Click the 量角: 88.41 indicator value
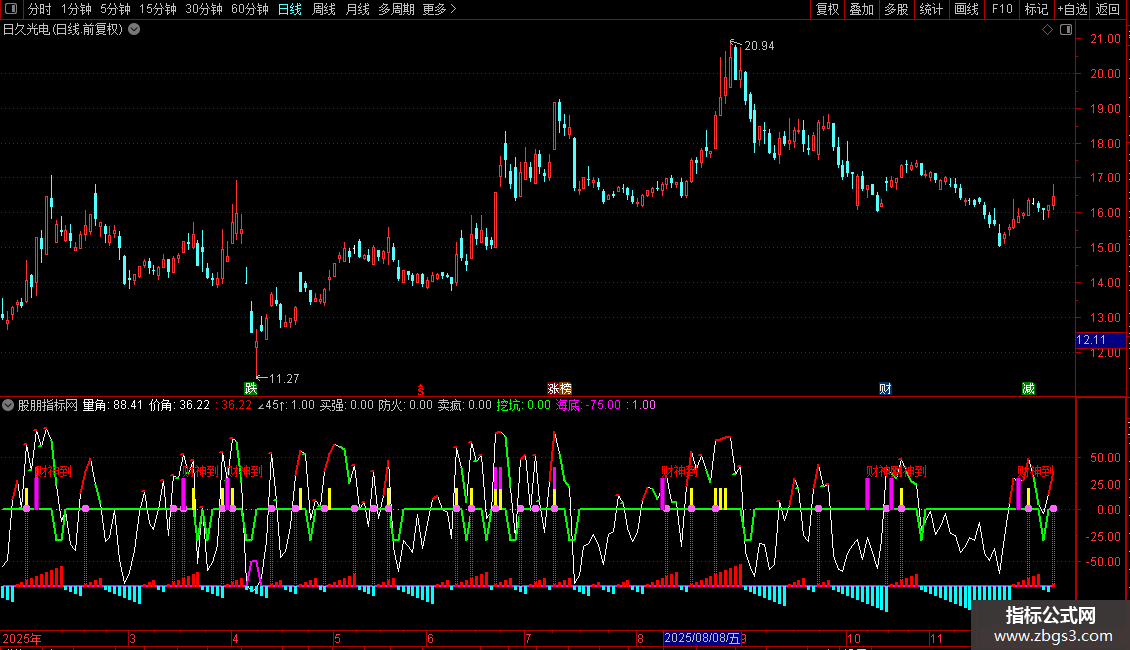Image resolution: width=1130 pixels, height=650 pixels. pos(112,405)
